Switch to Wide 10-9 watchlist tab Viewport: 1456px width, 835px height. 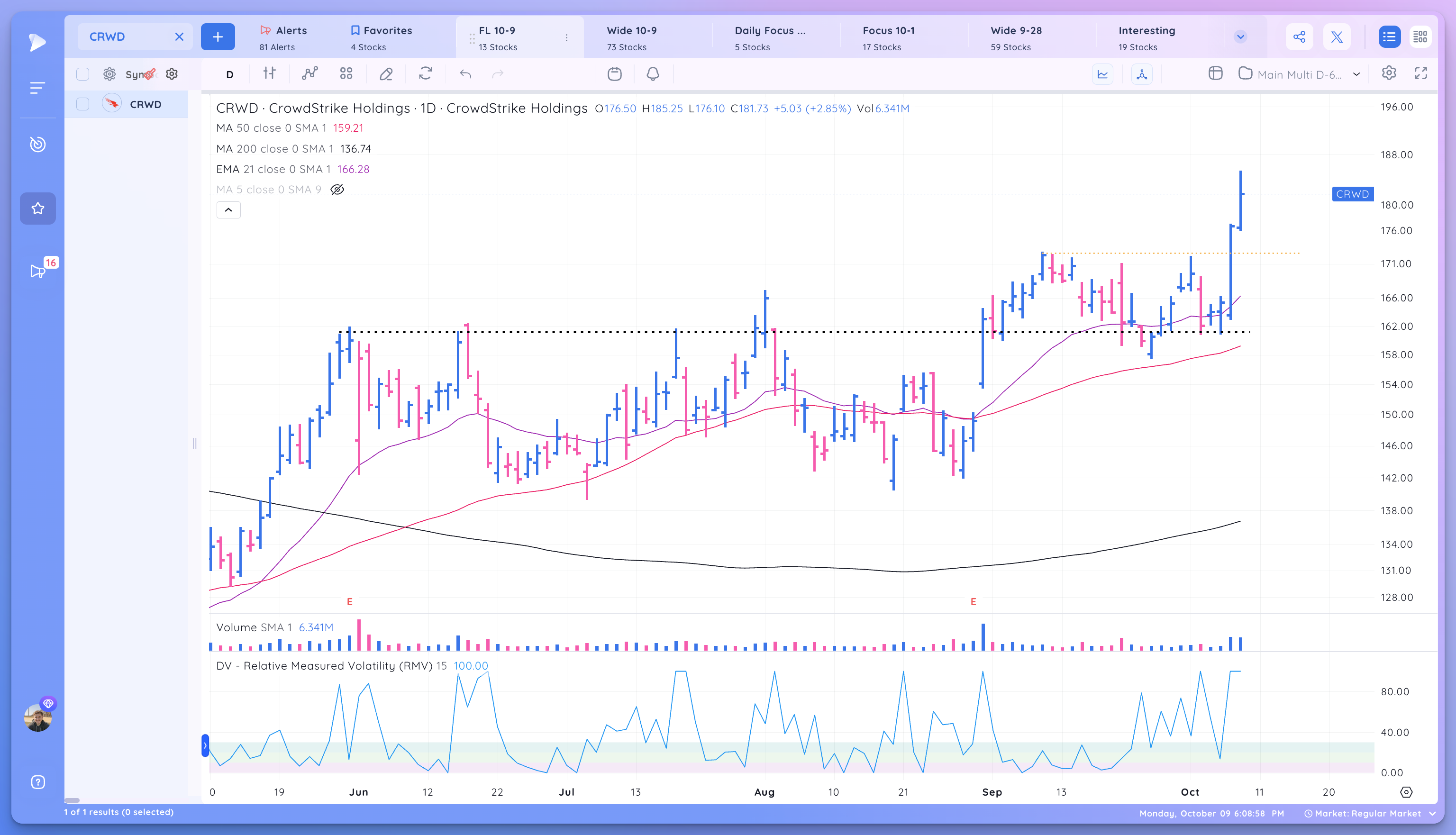(x=648, y=38)
